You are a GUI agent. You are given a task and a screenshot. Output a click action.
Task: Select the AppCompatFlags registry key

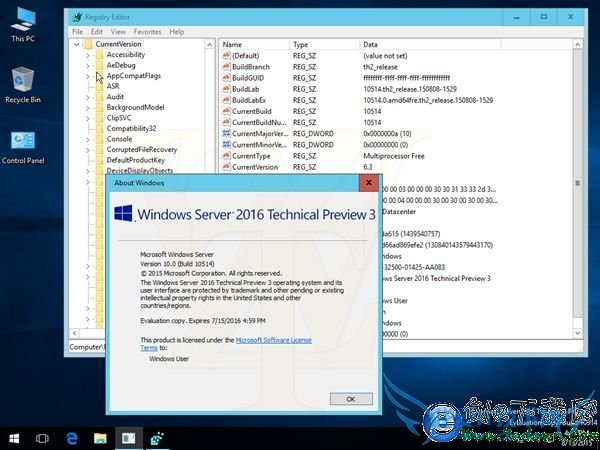(134, 76)
